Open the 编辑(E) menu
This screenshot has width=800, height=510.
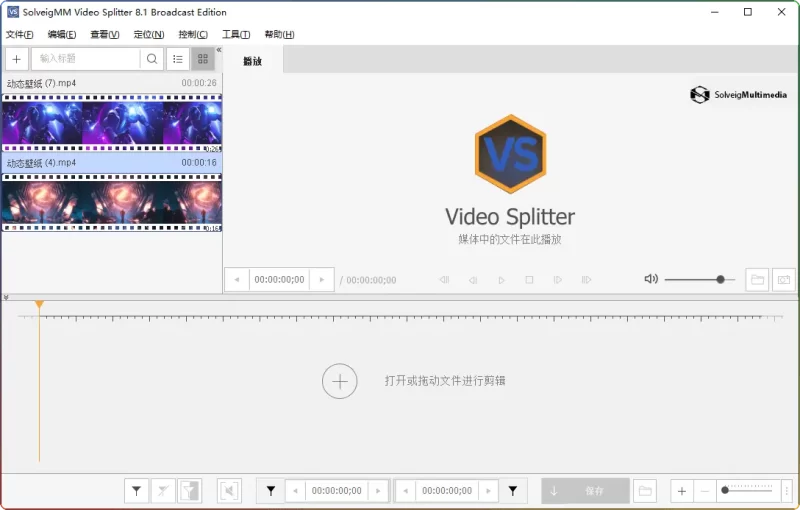point(62,34)
